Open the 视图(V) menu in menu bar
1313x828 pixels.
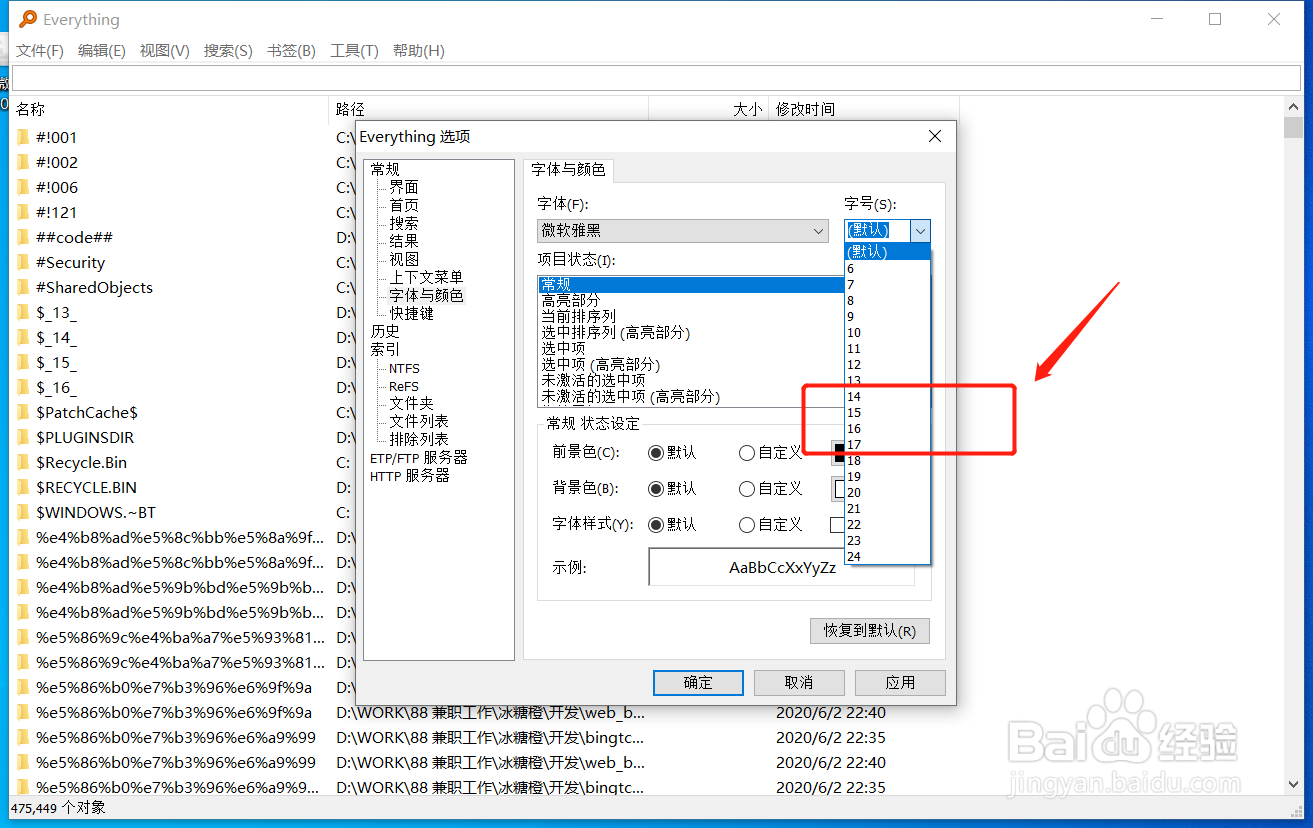point(165,51)
